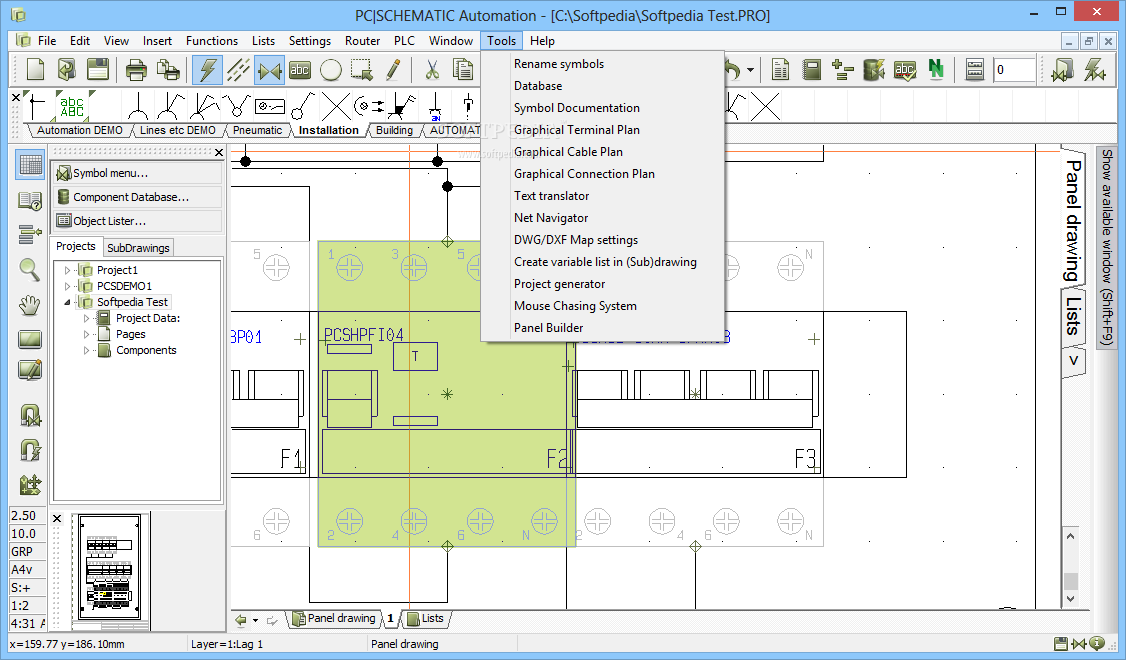
Task: Click the green N icon in toolbar
Action: (936, 69)
